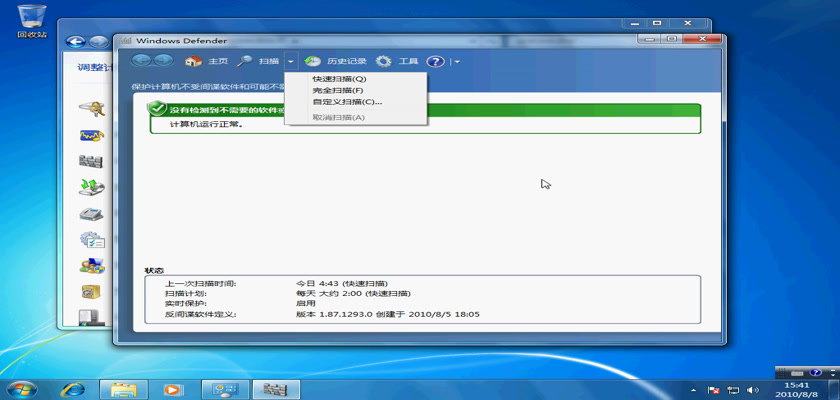Click the Scan (扫描) magnifier icon
The image size is (840, 400).
point(244,61)
